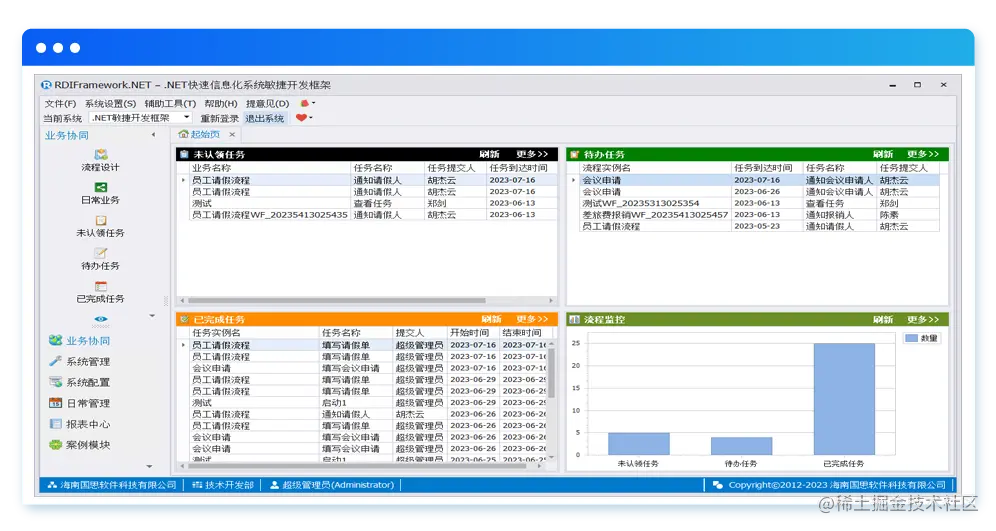The image size is (996, 531).
Task: Open 已完成任务 in the left sidebar
Action: click(x=100, y=292)
